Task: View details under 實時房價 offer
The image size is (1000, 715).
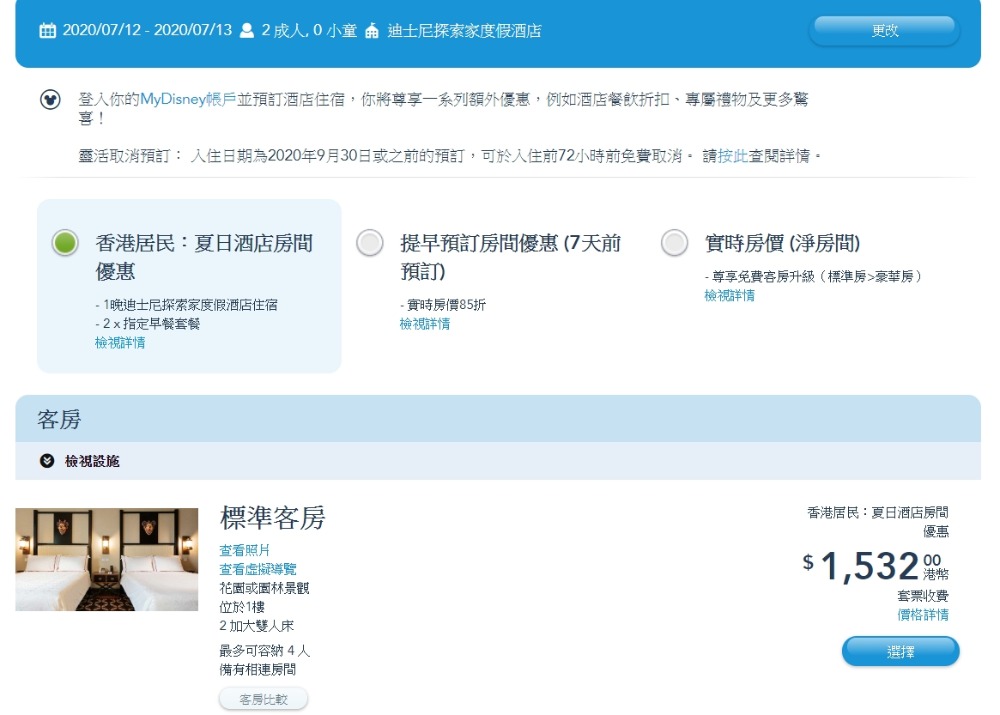Action: click(730, 295)
